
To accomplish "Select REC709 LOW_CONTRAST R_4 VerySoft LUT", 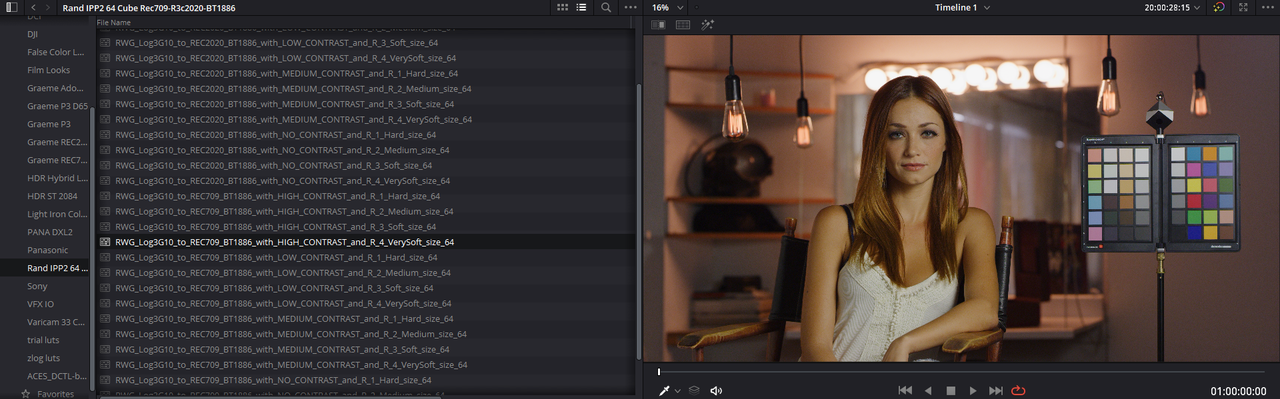I will tap(366, 304).
